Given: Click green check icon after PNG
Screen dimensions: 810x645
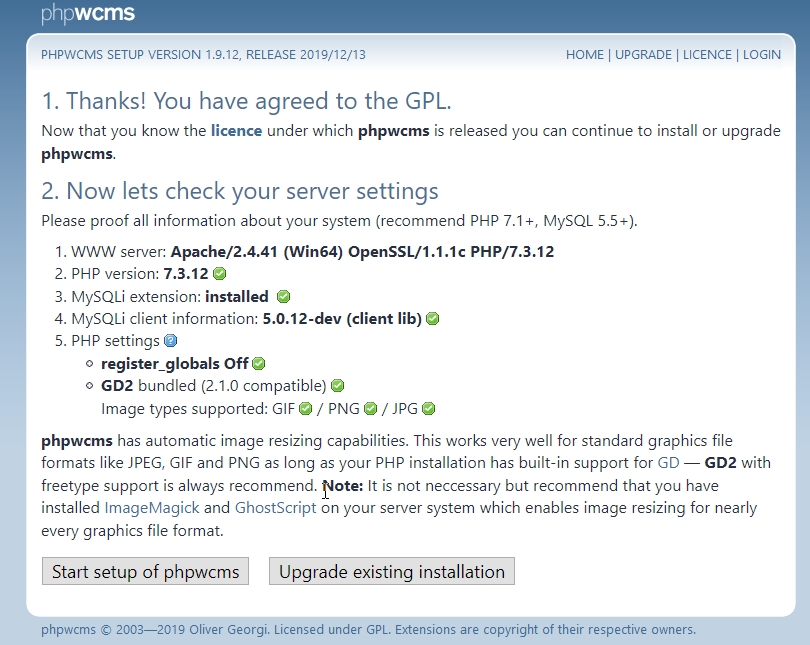Looking at the screenshot, I should 370,409.
